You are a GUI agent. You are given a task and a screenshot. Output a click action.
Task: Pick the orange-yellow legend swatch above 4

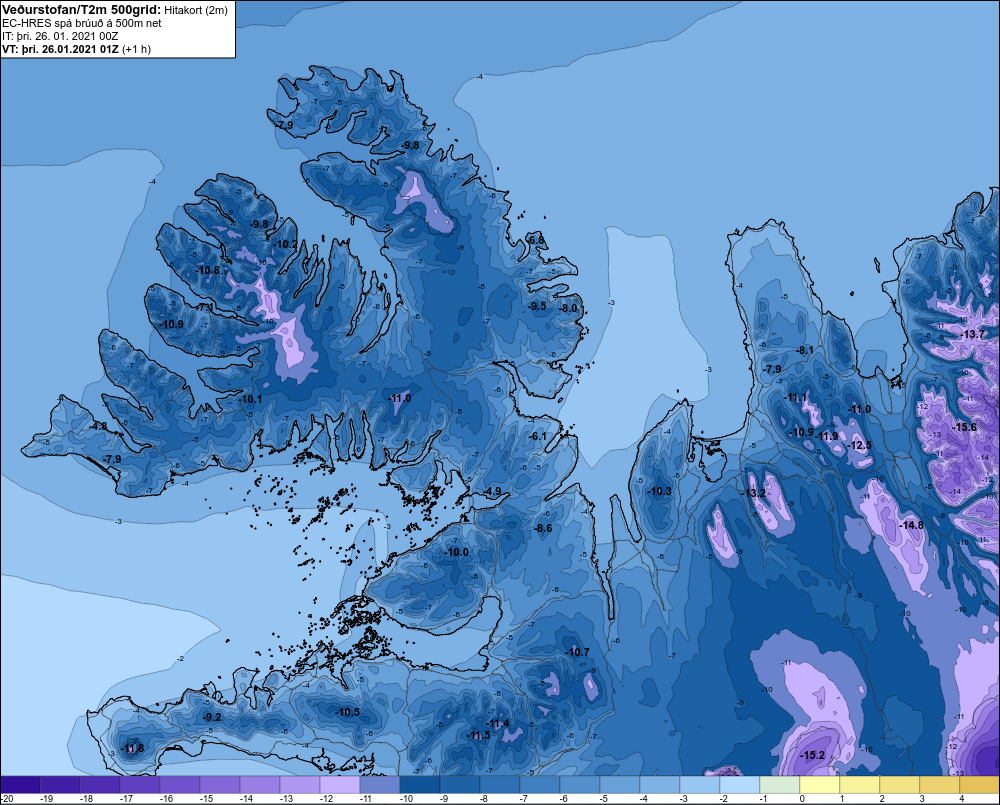980,785
